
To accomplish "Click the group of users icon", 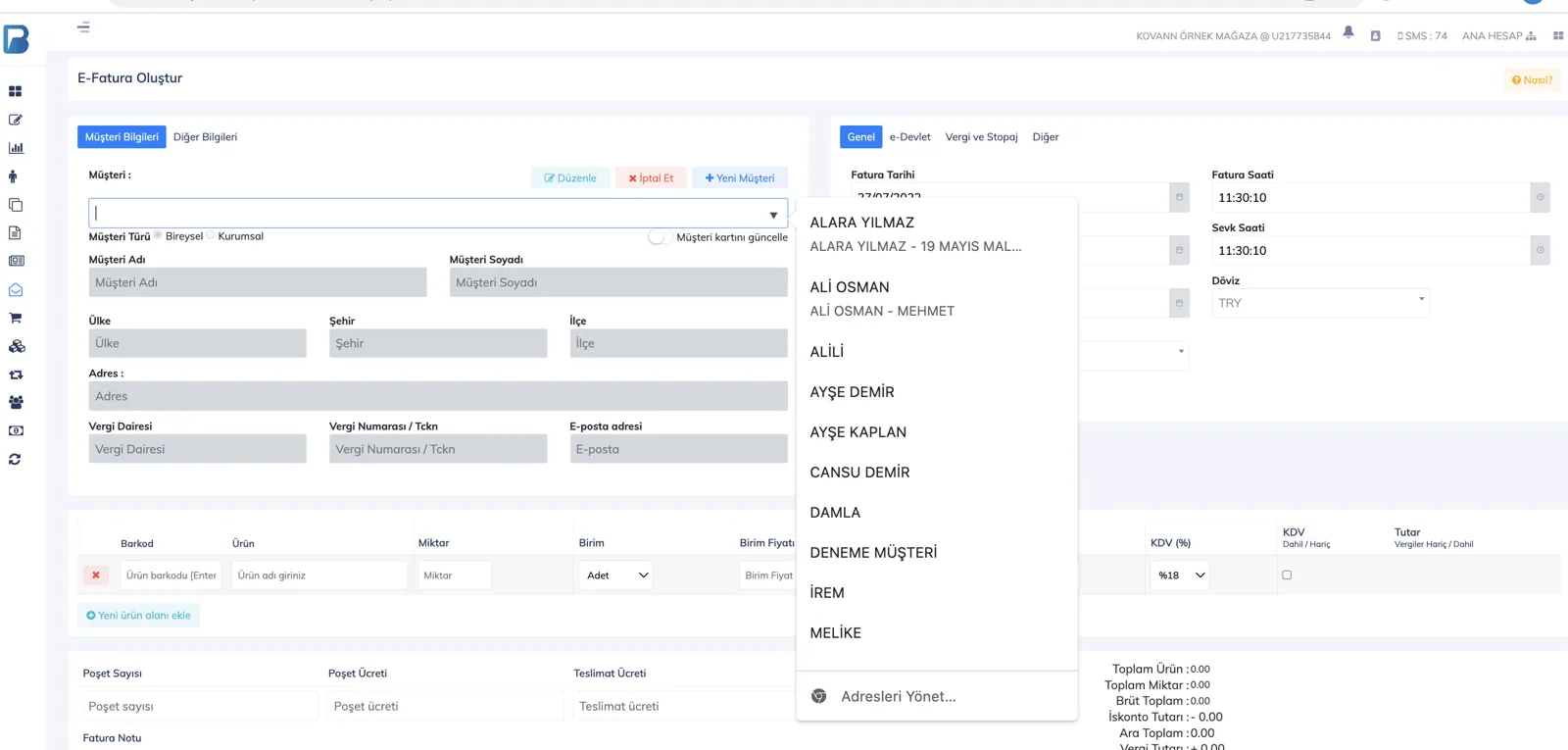I will pyautogui.click(x=16, y=402).
